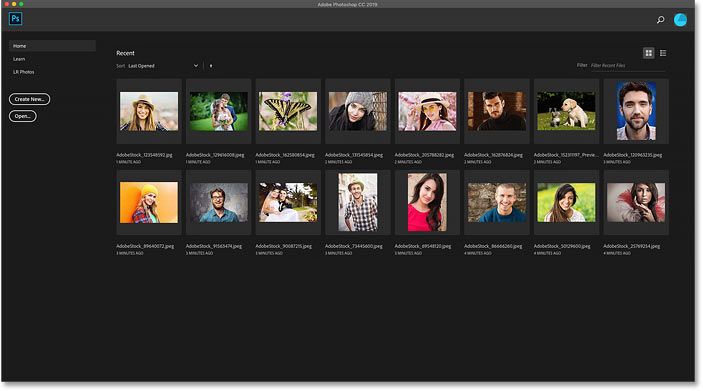Click the Recent section heading
Screen dimensions: 703x391
(126, 53)
